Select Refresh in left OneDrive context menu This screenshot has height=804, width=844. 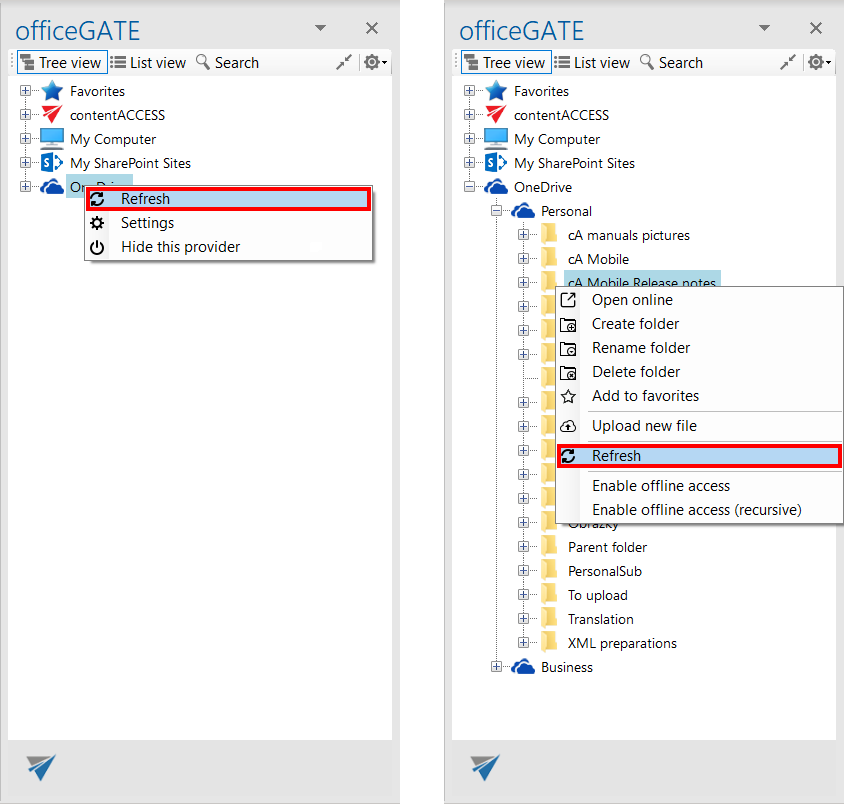click(x=229, y=199)
